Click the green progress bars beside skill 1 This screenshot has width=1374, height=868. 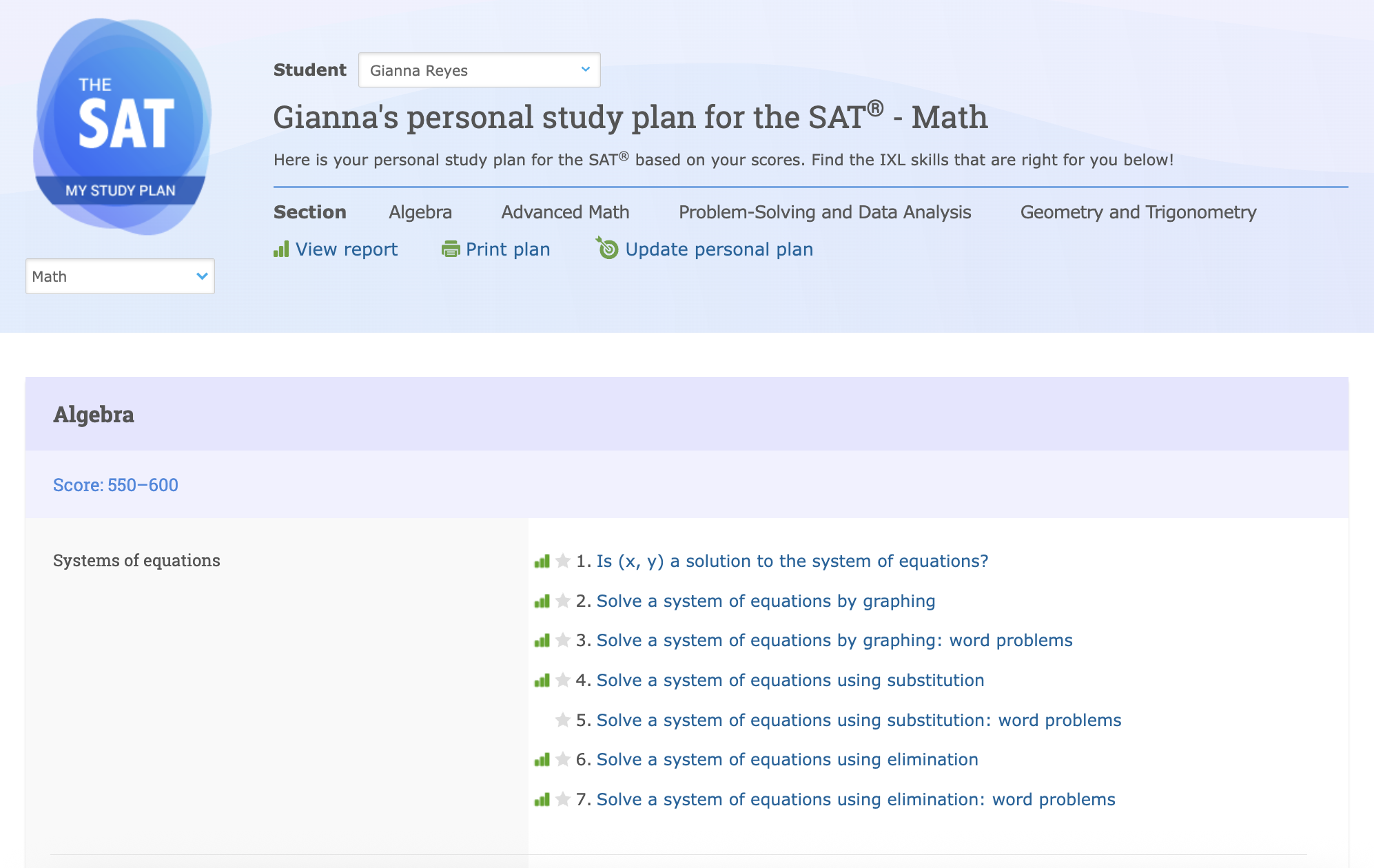[542, 561]
